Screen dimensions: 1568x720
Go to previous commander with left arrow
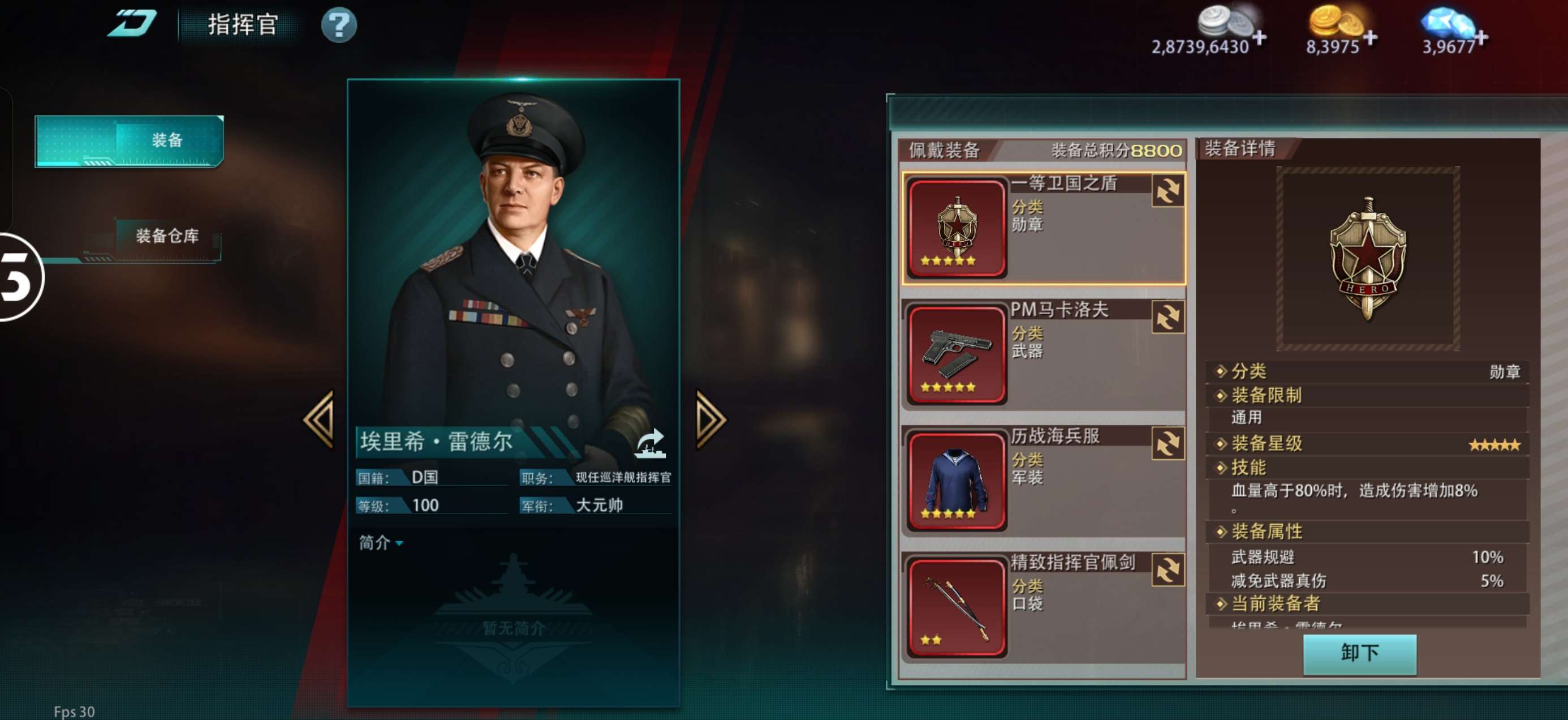[x=318, y=419]
